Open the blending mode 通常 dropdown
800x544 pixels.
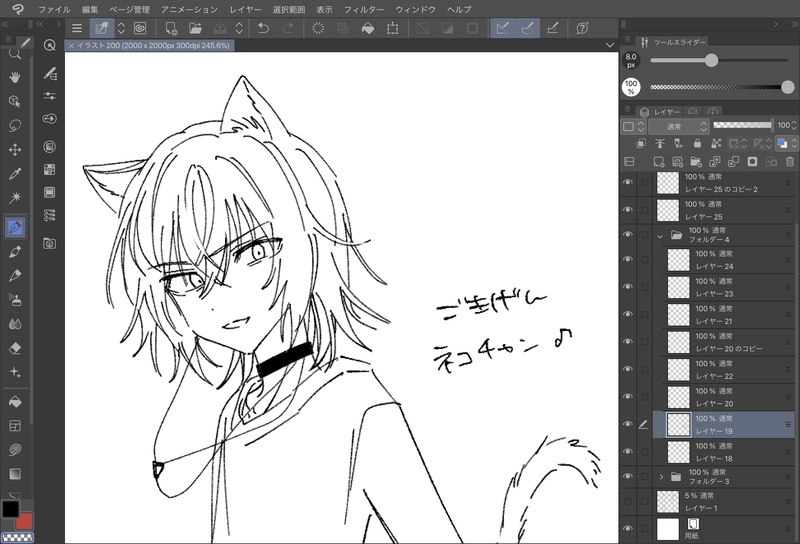tap(679, 127)
